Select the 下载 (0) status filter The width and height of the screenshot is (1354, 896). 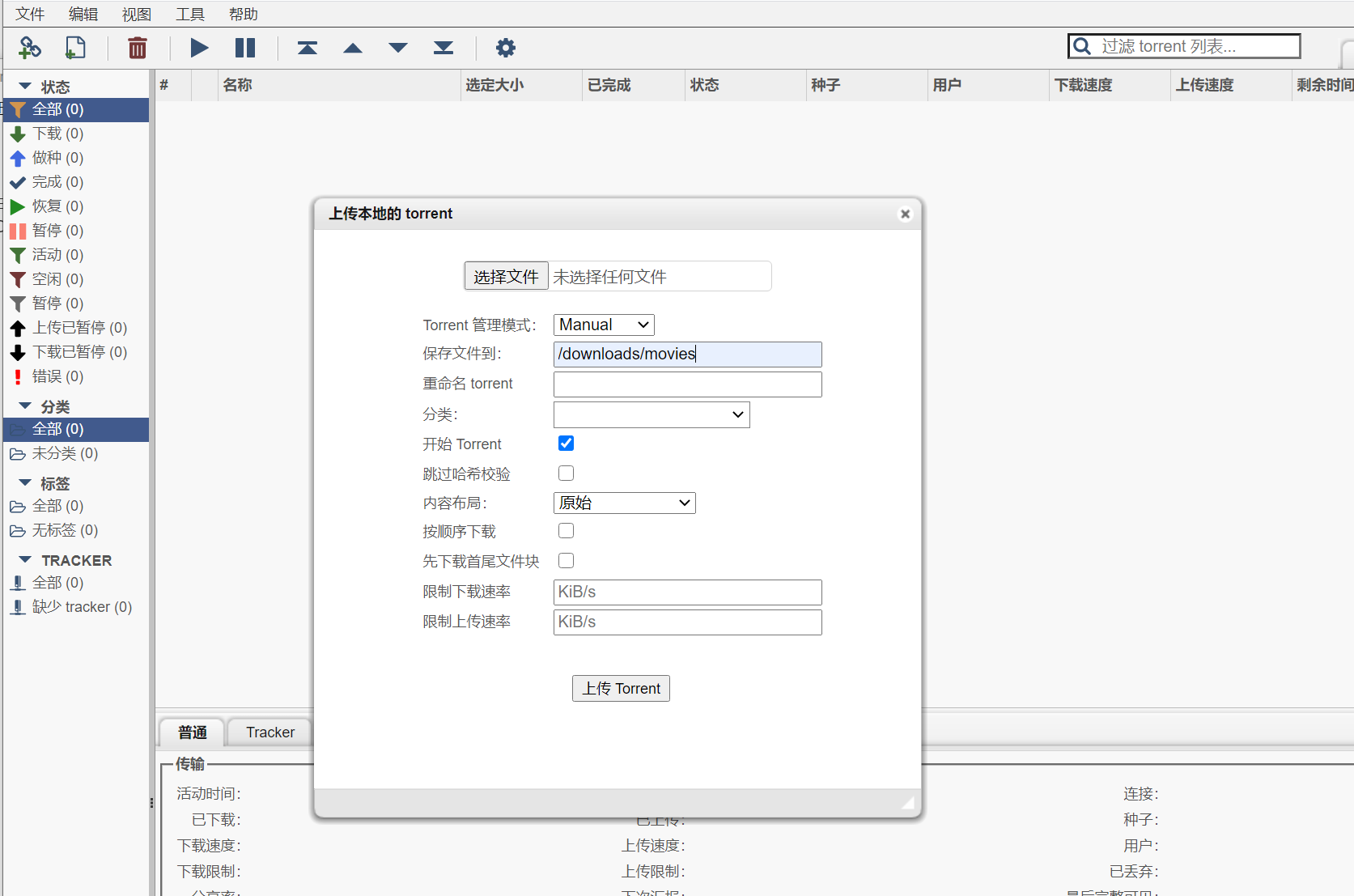[76, 134]
